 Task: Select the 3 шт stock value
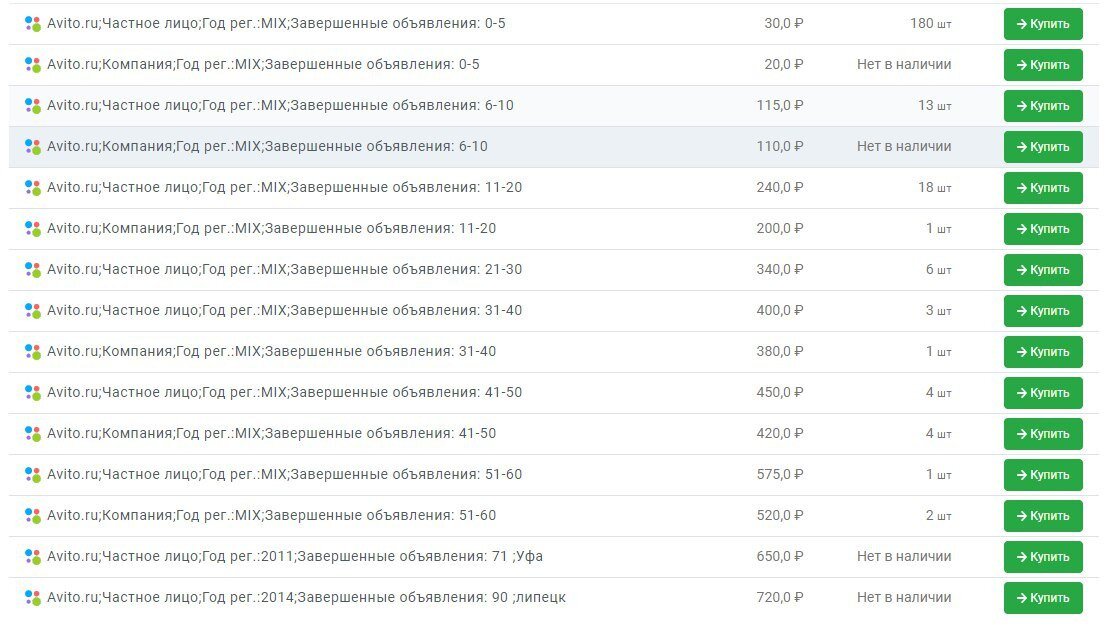[x=939, y=310]
